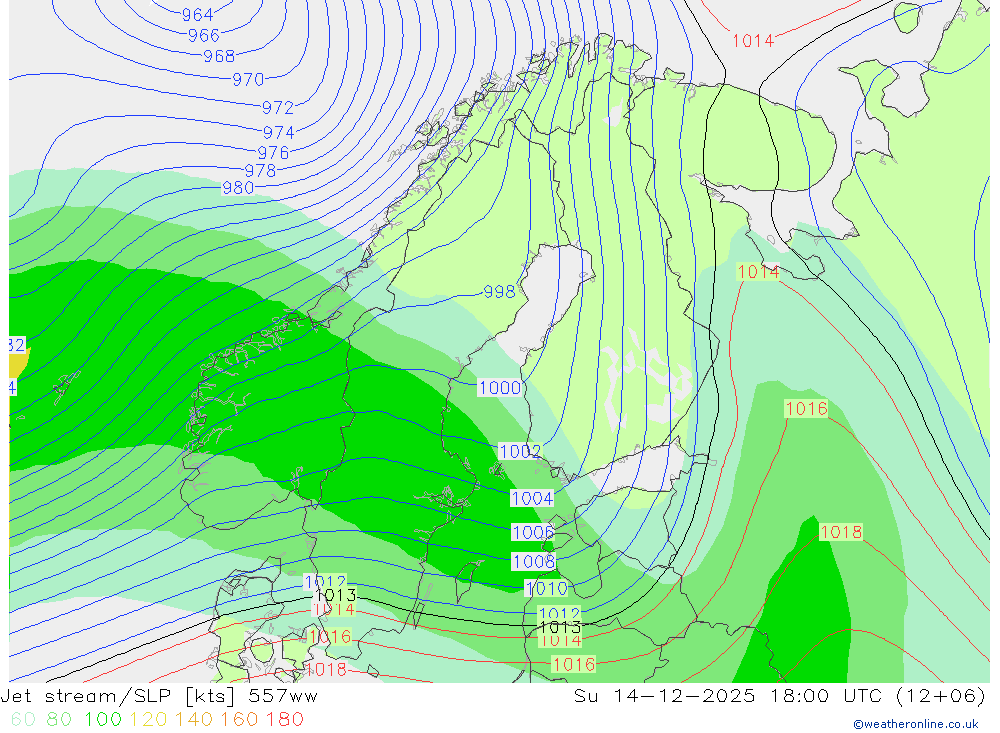
Task: Click the red 1014 label at the map's top edge
Action: [x=753, y=41]
